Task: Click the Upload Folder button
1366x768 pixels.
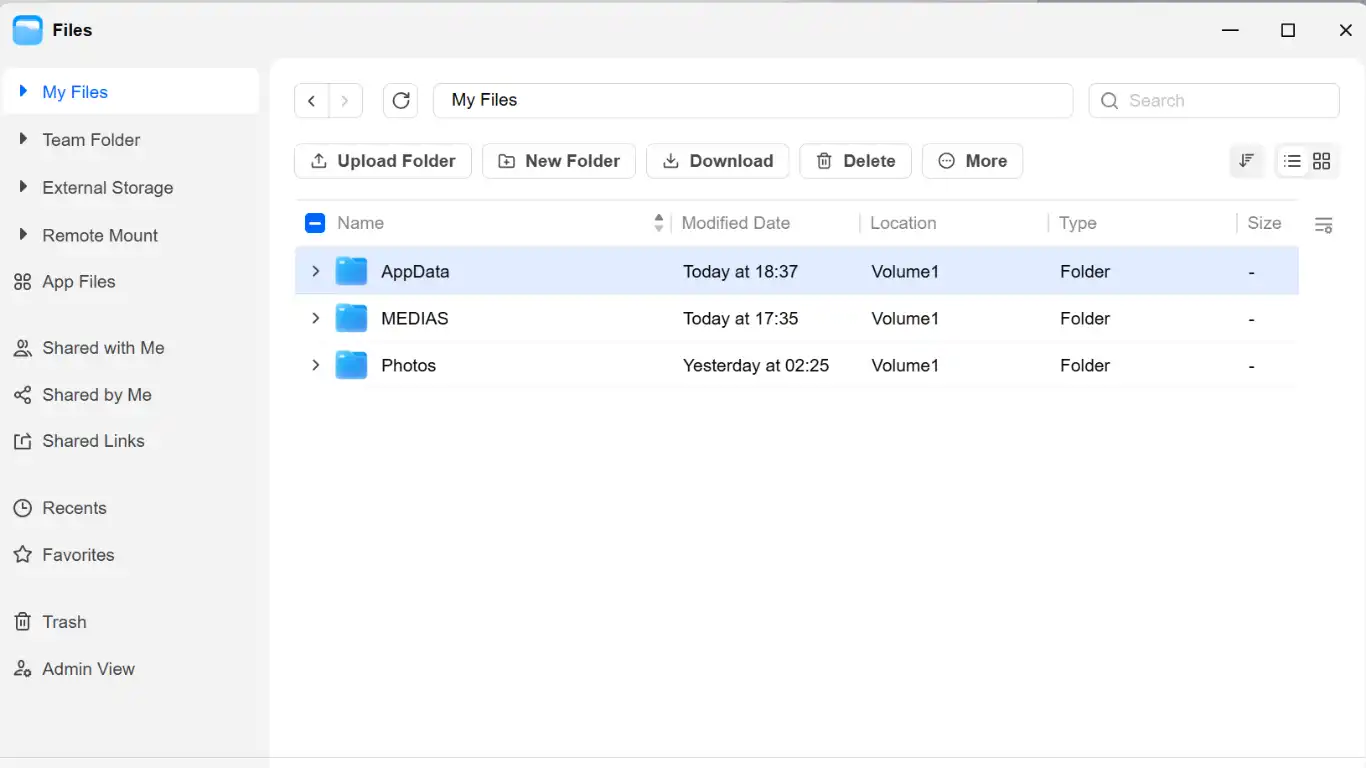Action: coord(383,161)
